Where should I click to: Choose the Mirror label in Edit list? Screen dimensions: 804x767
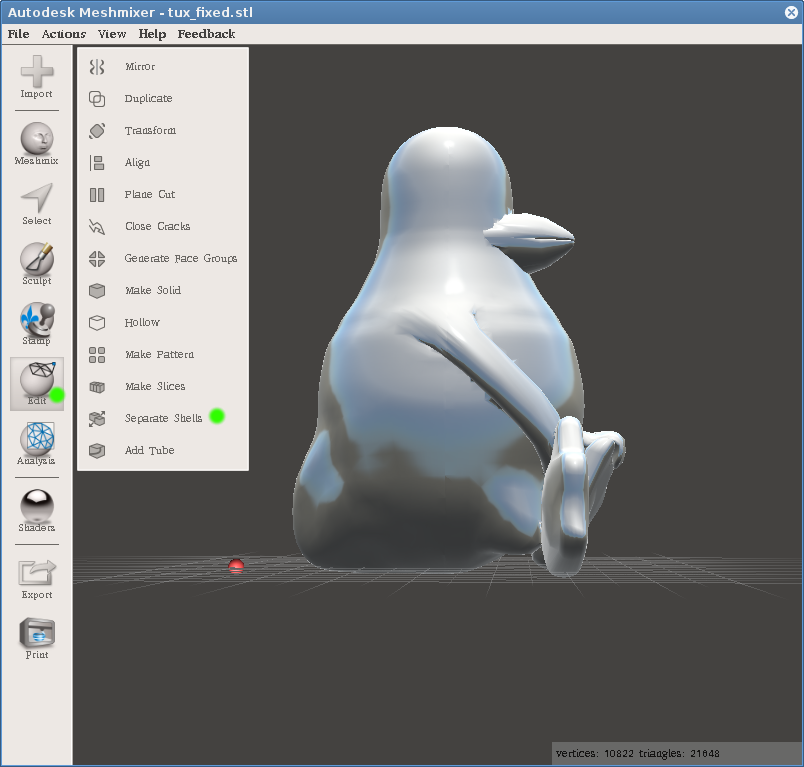pyautogui.click(x=140, y=67)
